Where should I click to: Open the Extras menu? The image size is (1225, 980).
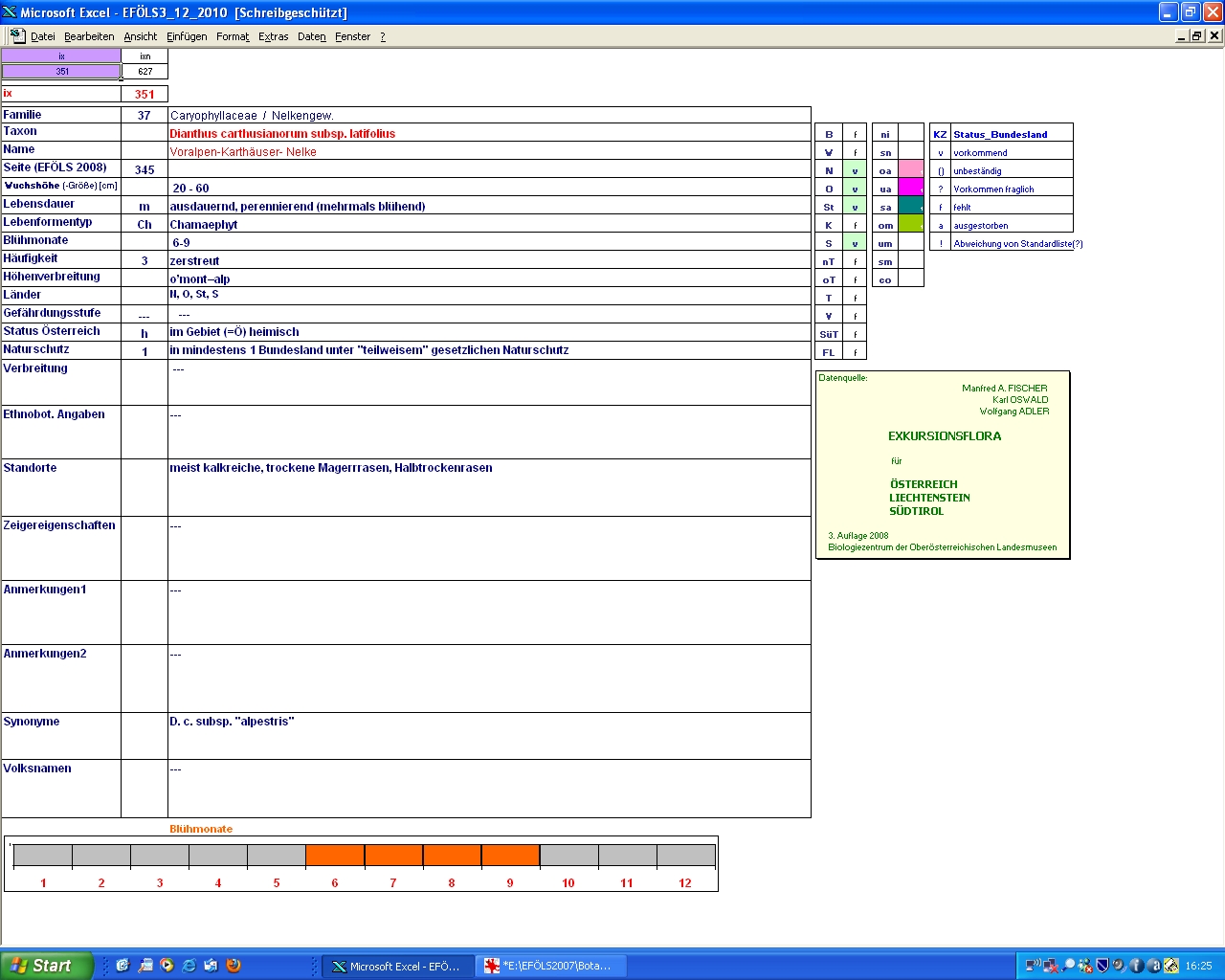pyautogui.click(x=273, y=36)
